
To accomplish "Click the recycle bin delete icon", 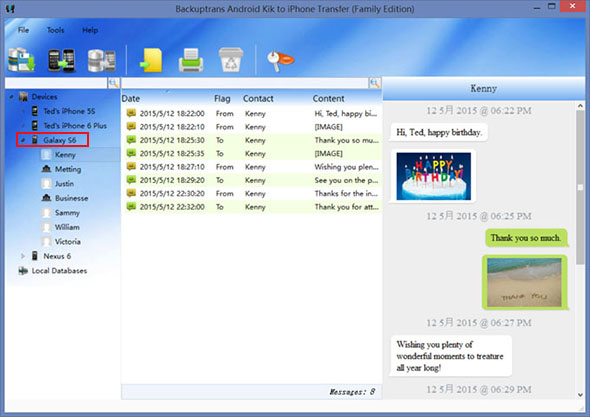I will (x=231, y=60).
